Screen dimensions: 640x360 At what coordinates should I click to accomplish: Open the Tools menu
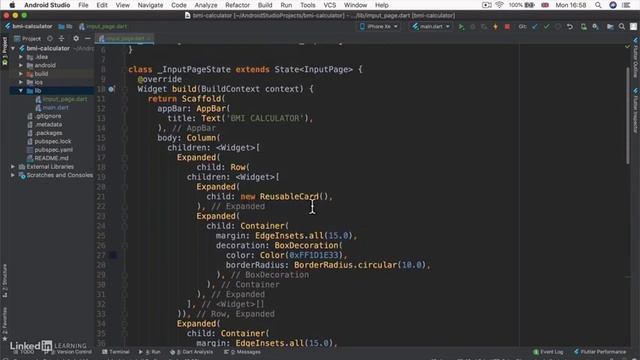coord(307,5)
